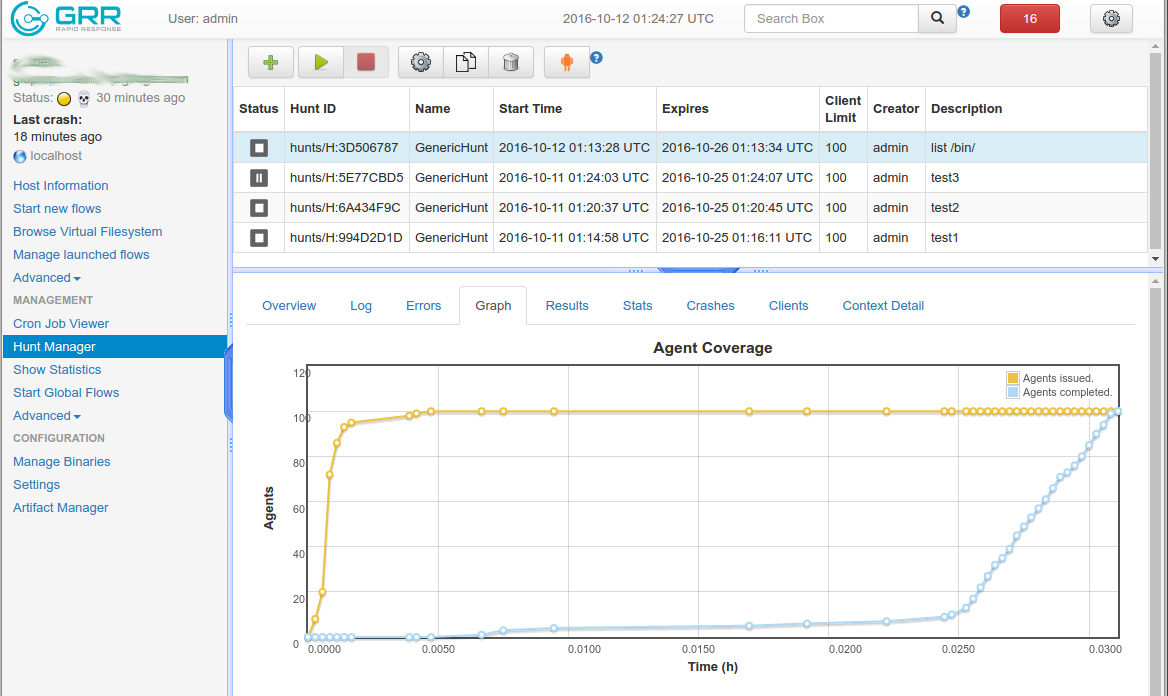Expand Advanced dropdown under Manage launched flows
This screenshot has height=696, width=1168.
pyautogui.click(x=47, y=278)
